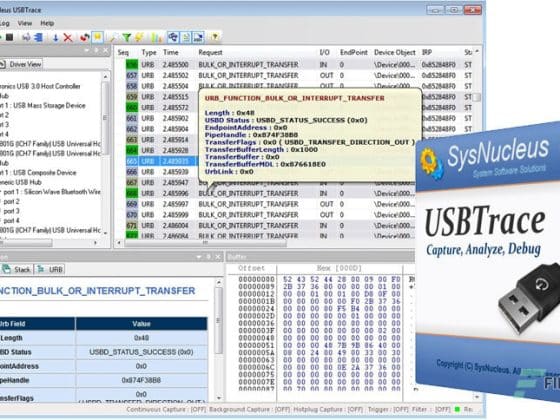Click Background Capture status bar entry
Screen dimensions: 560x420
[x=249, y=409]
